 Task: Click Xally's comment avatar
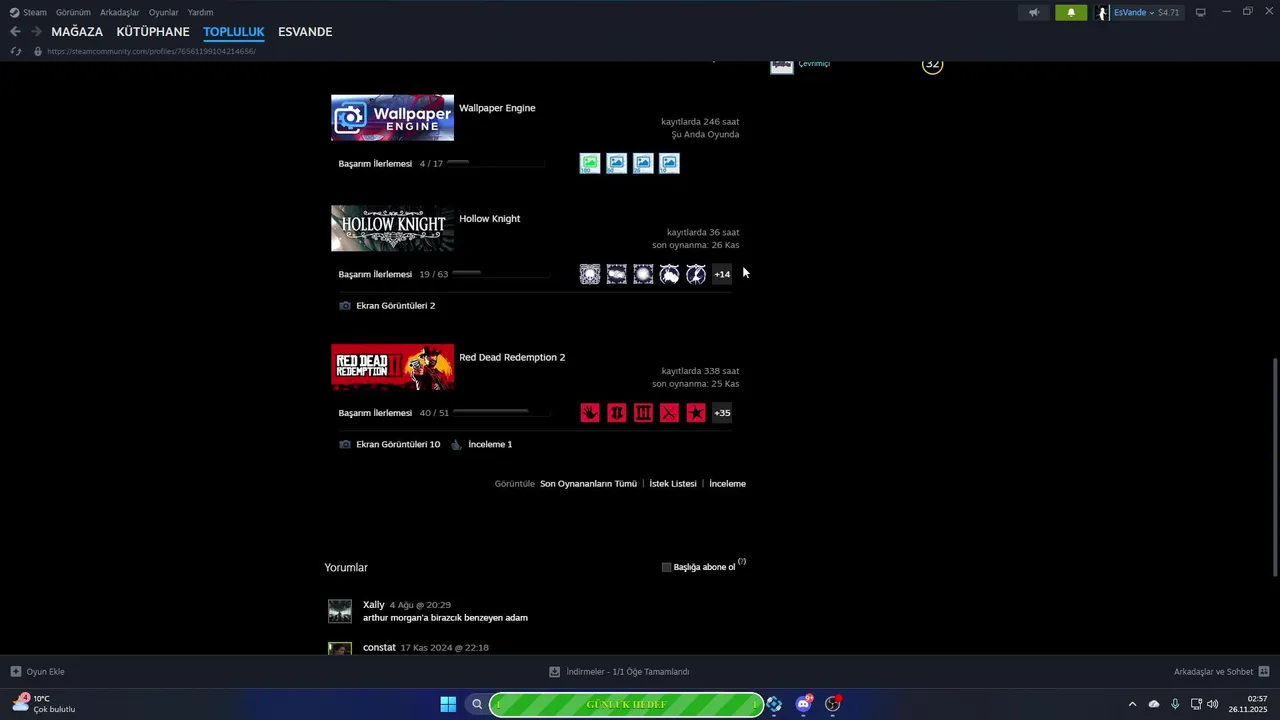click(x=340, y=611)
